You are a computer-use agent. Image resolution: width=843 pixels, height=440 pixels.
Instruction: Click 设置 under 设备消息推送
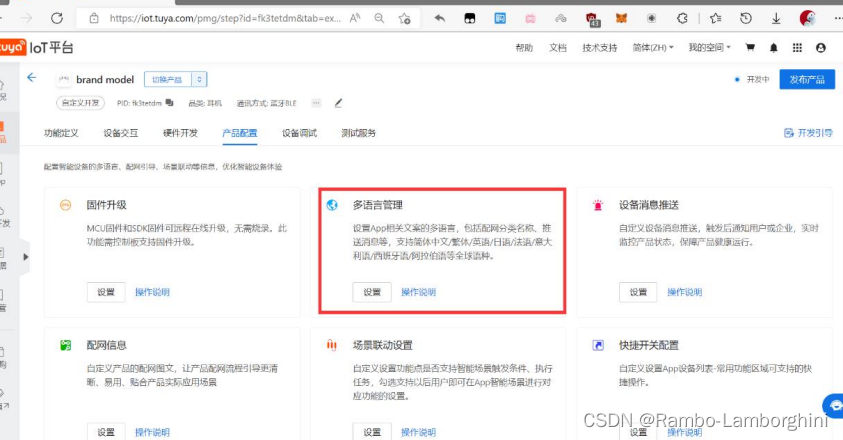pyautogui.click(x=638, y=292)
